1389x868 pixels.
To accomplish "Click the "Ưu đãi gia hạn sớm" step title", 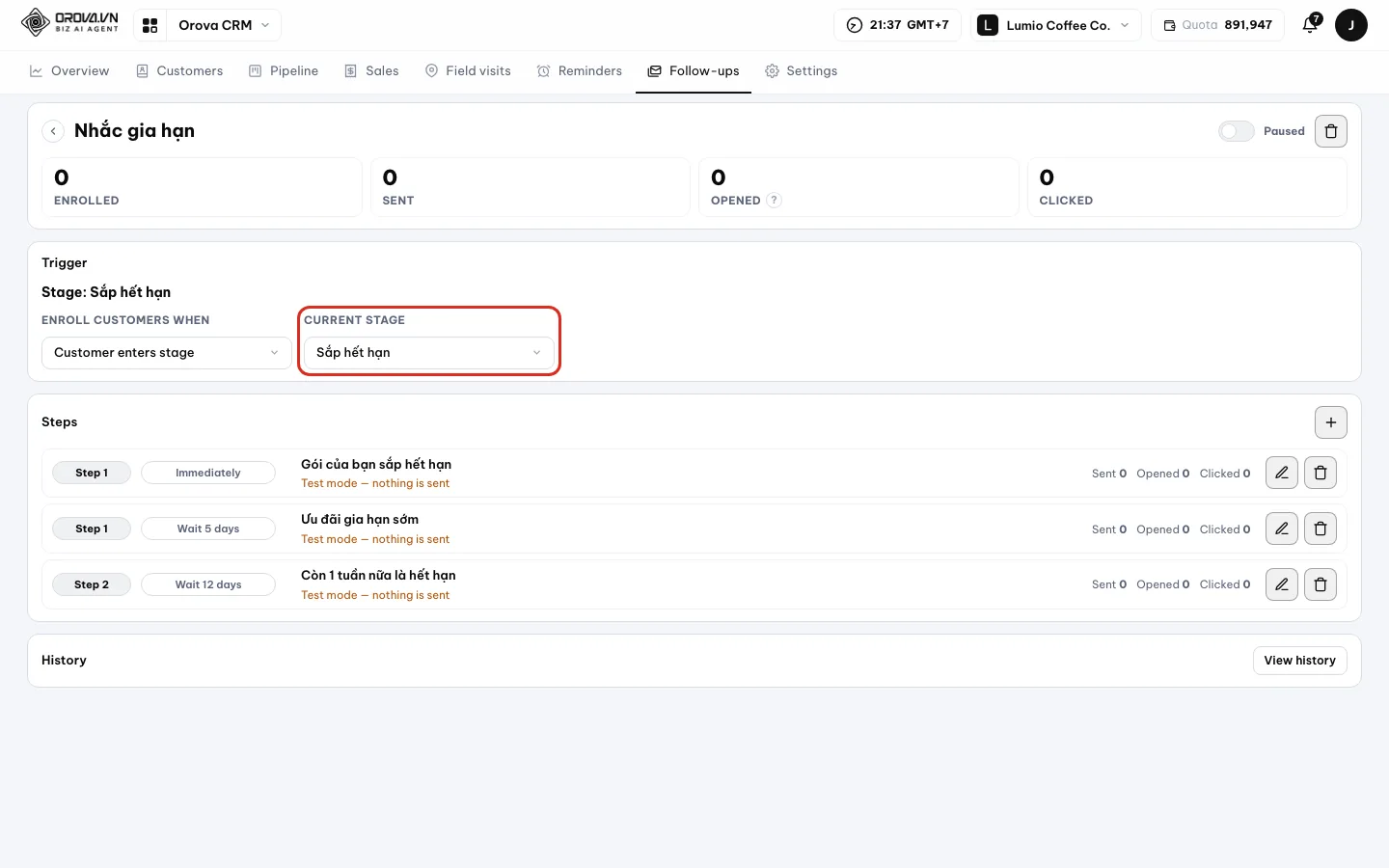I will [360, 519].
